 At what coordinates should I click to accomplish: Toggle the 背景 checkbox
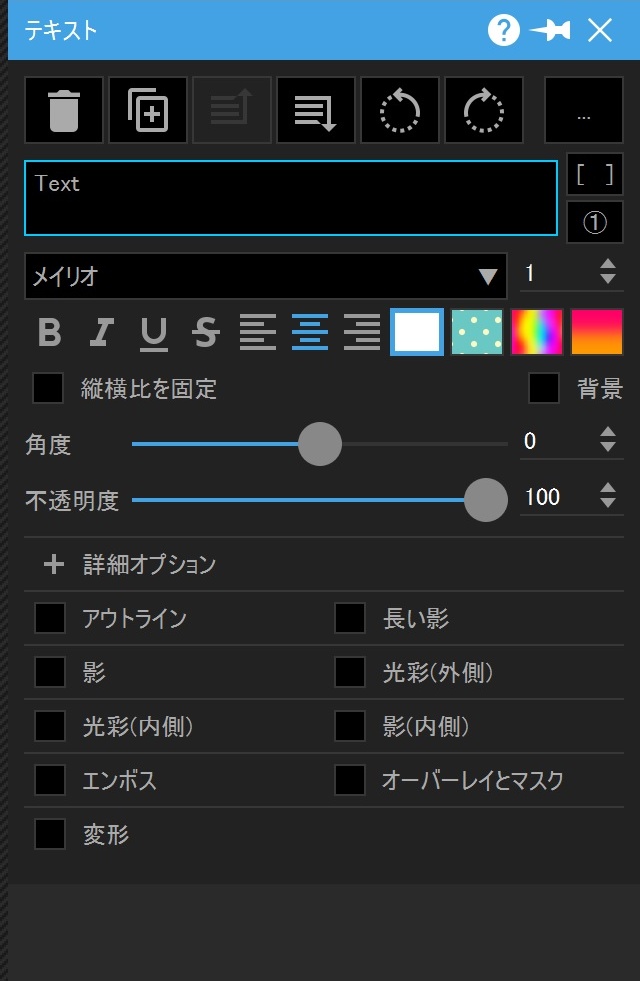544,388
